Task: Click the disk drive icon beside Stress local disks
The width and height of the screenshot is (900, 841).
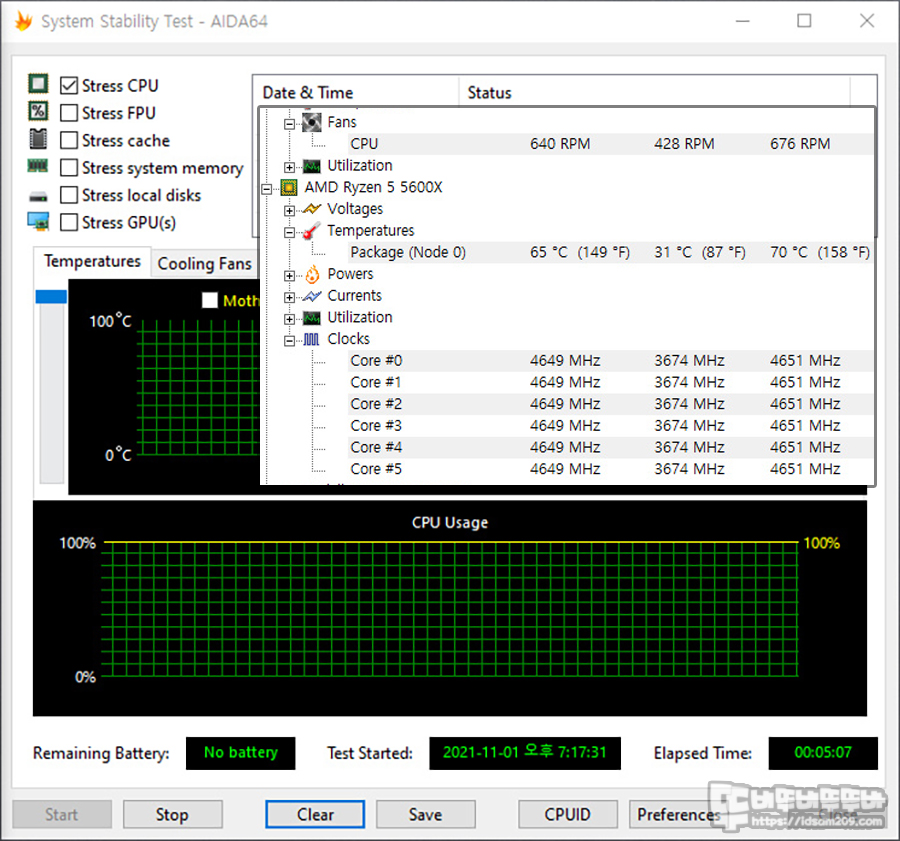Action: [38, 197]
